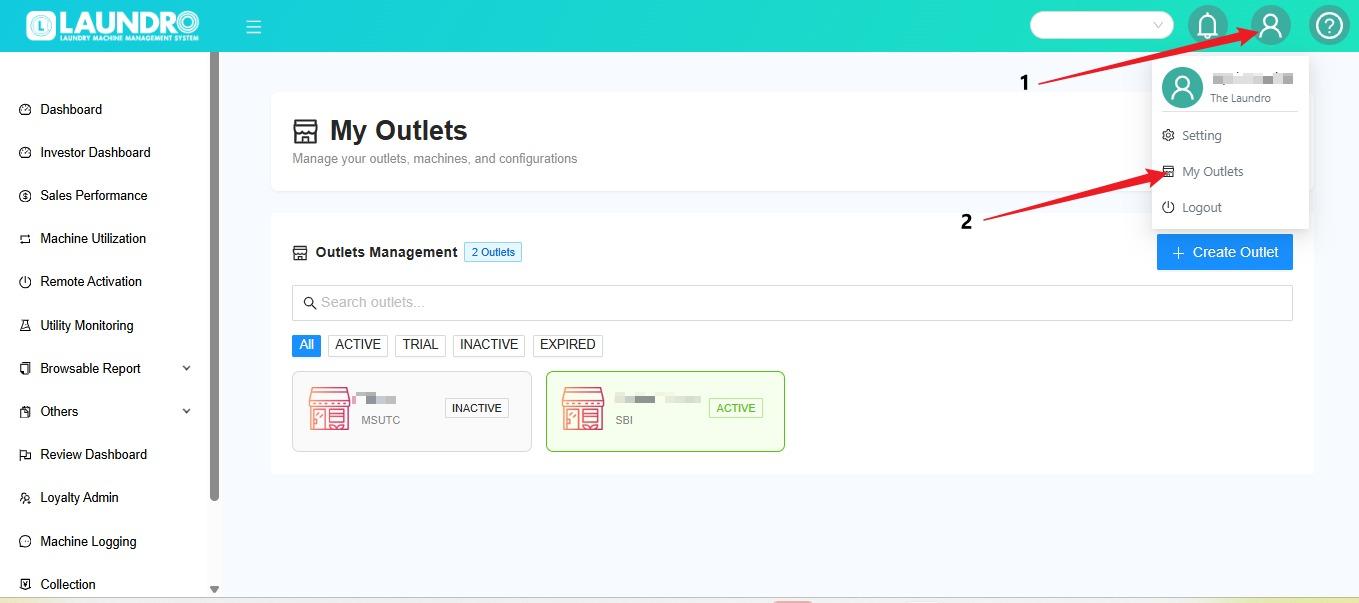The image size is (1359, 603).
Task: Expand the Browsable Report chevron
Action: [186, 368]
